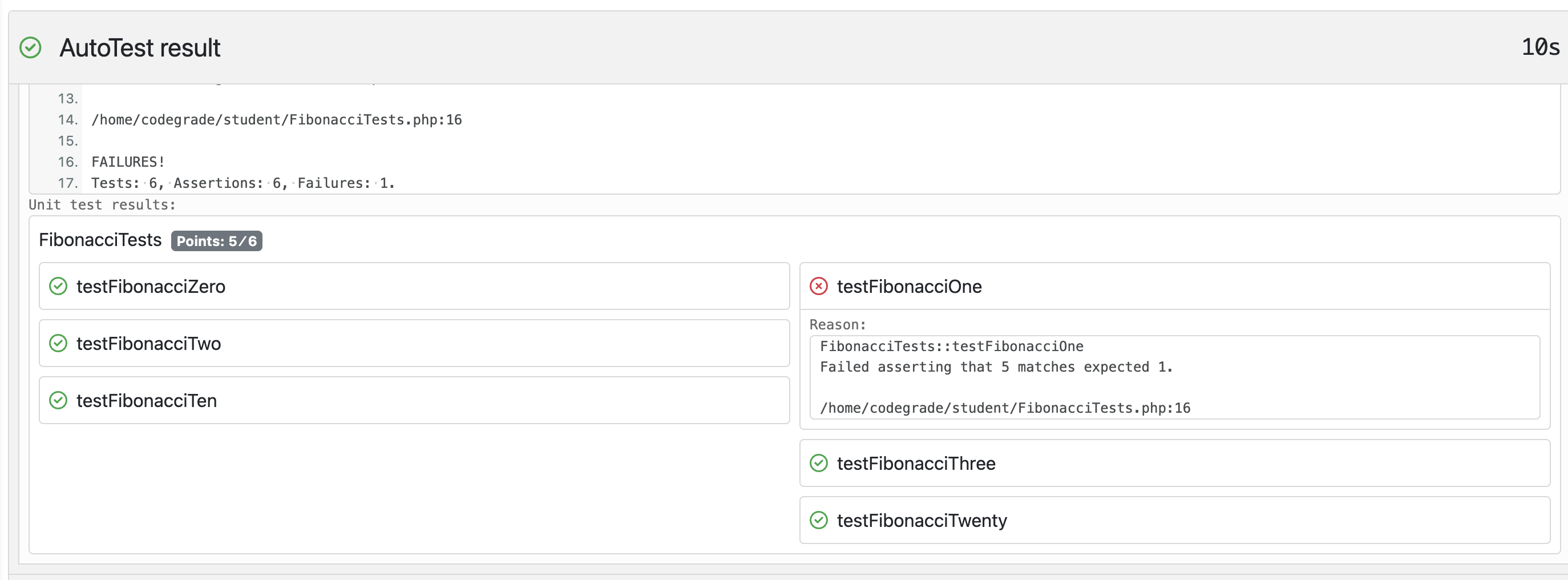1568x580 pixels.
Task: Click the green check icon beside AutoTest result
Action: pos(30,47)
